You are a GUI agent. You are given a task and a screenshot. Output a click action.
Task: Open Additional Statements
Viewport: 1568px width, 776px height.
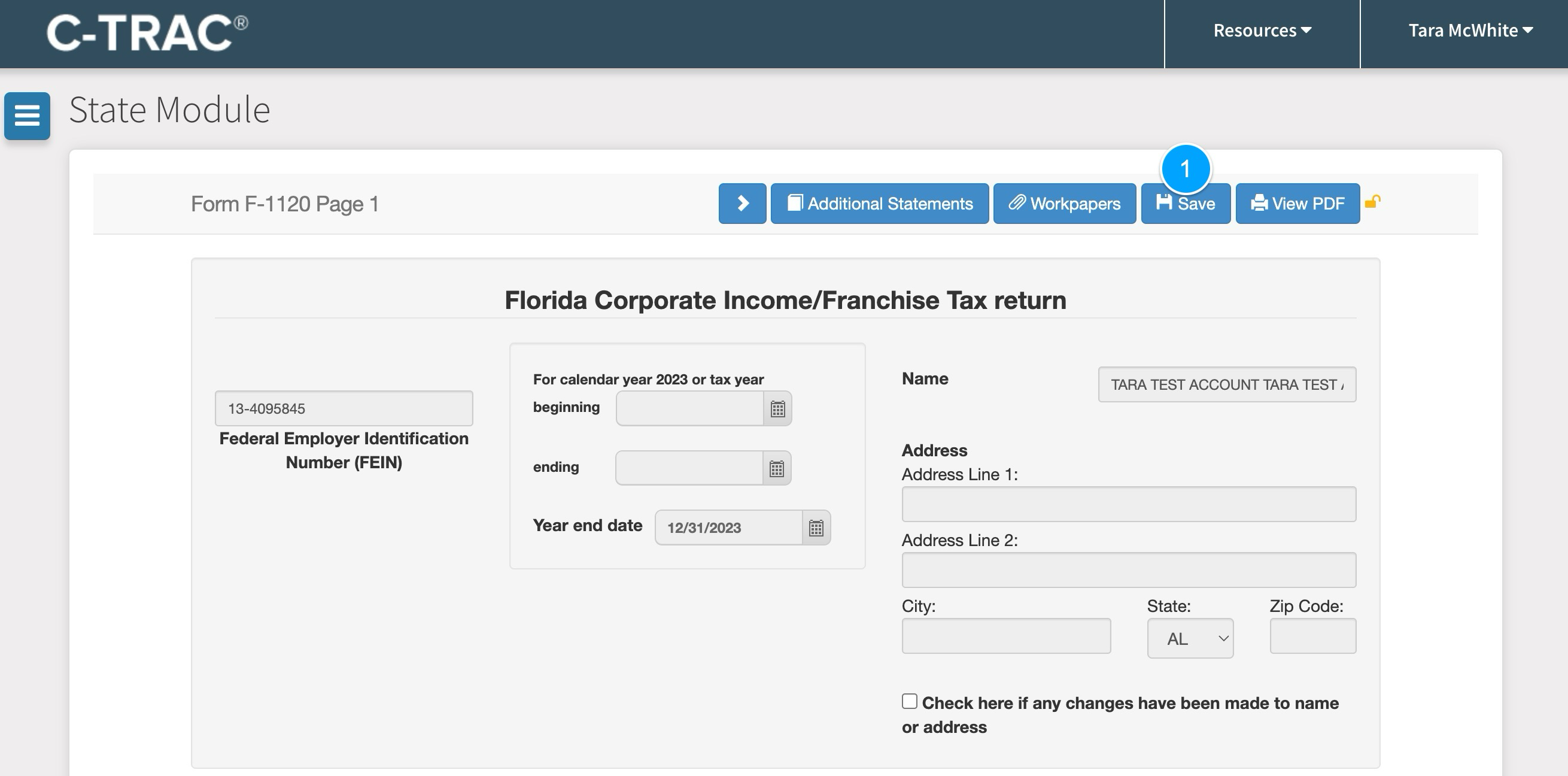click(x=880, y=204)
